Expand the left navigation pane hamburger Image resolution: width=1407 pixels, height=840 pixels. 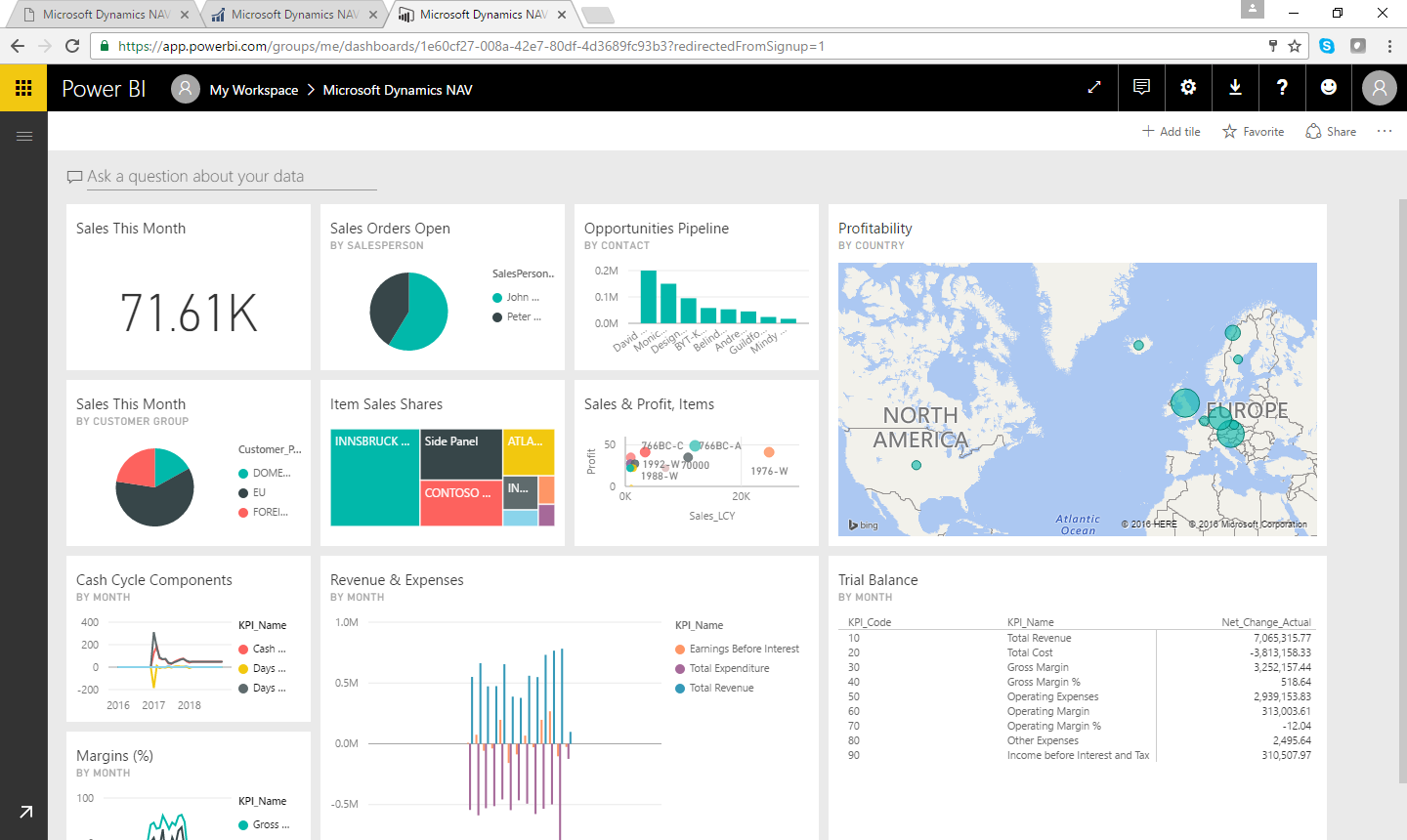coord(24,136)
